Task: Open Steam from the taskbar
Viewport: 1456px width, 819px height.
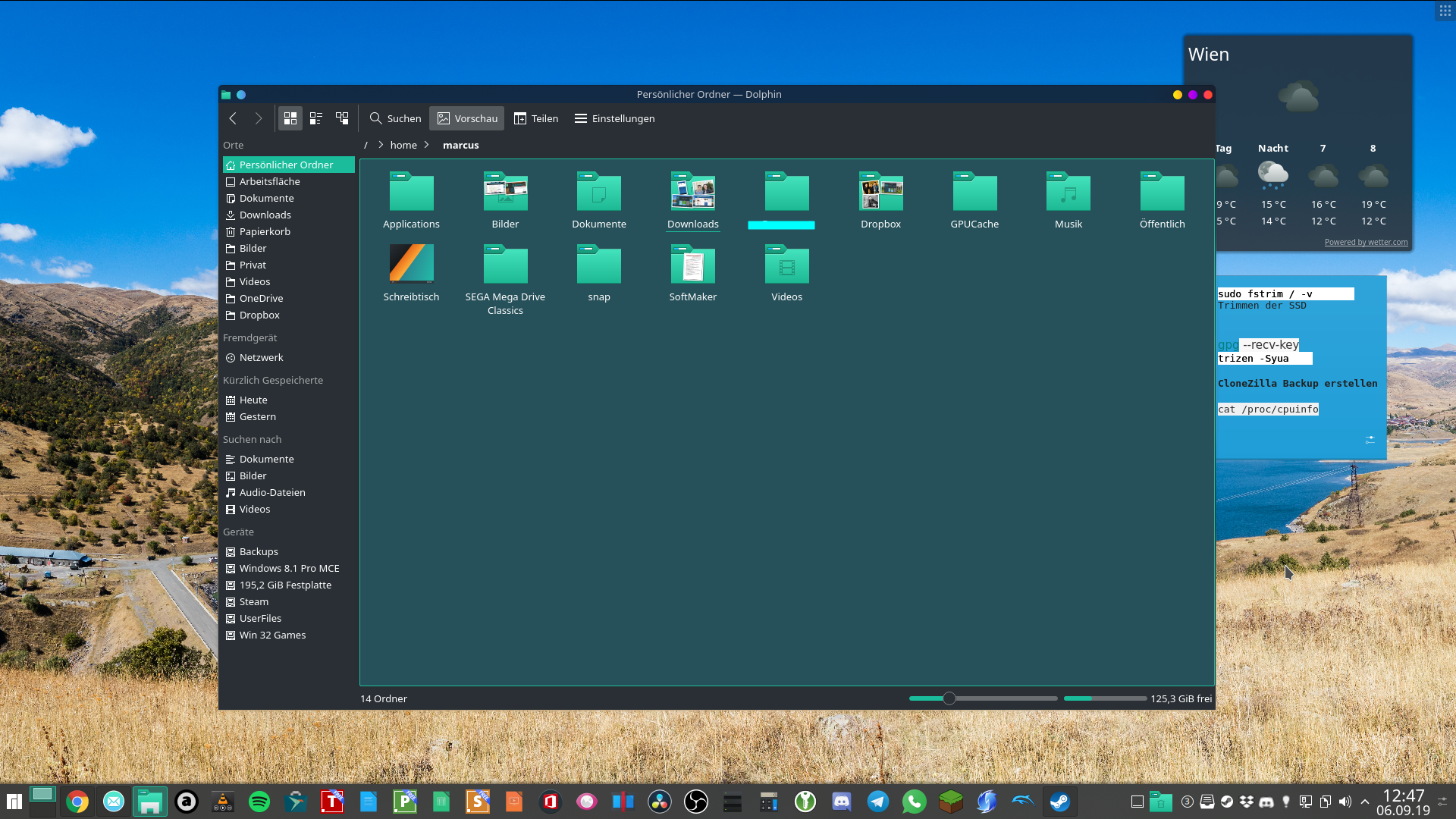Action: pos(1059,802)
